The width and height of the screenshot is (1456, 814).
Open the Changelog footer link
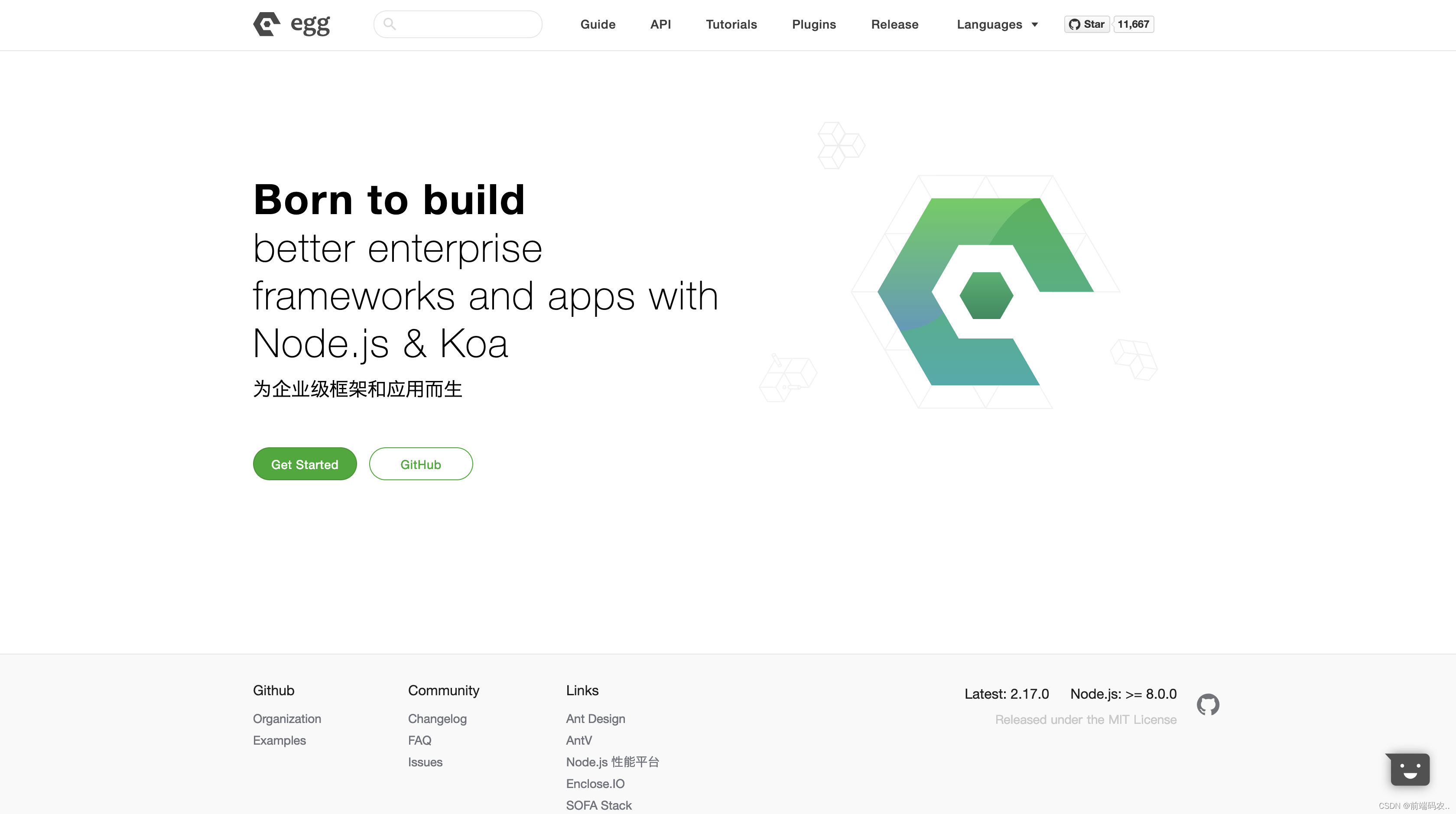coord(437,719)
